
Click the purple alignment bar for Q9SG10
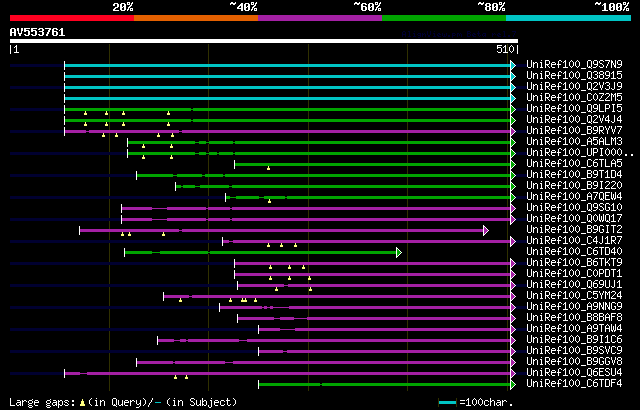pos(316,208)
